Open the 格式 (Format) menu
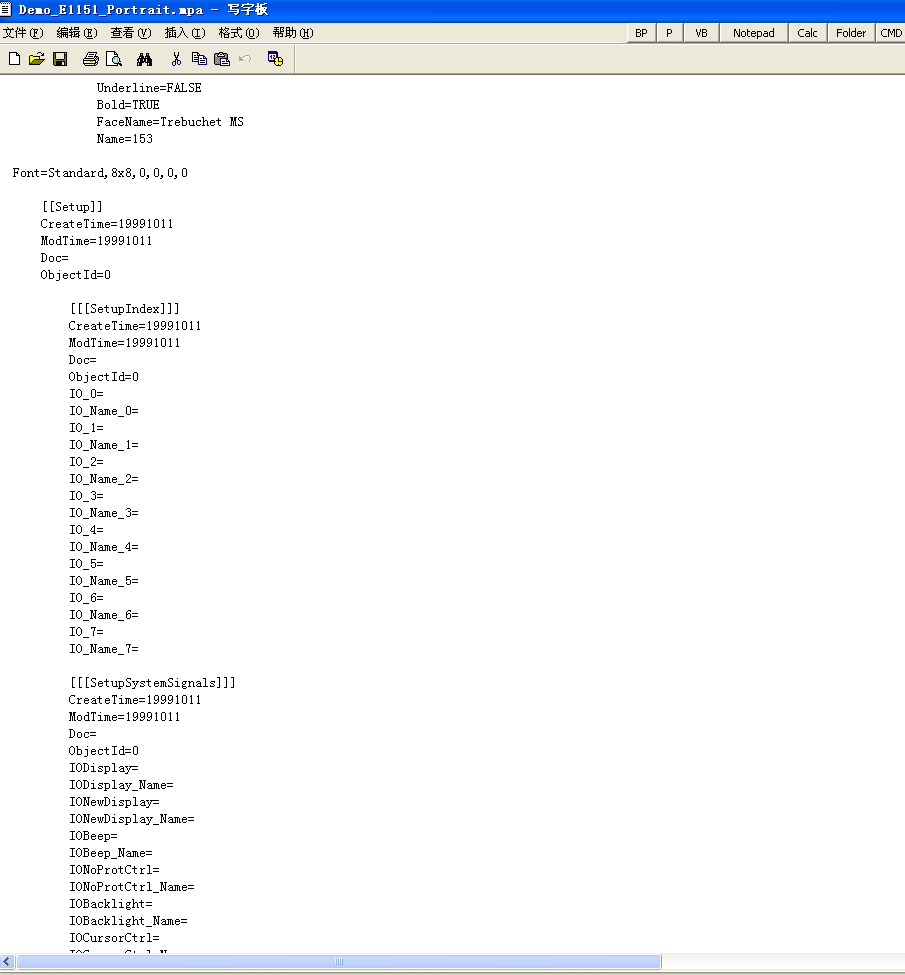Image resolution: width=905 pixels, height=975 pixels. pos(238,33)
